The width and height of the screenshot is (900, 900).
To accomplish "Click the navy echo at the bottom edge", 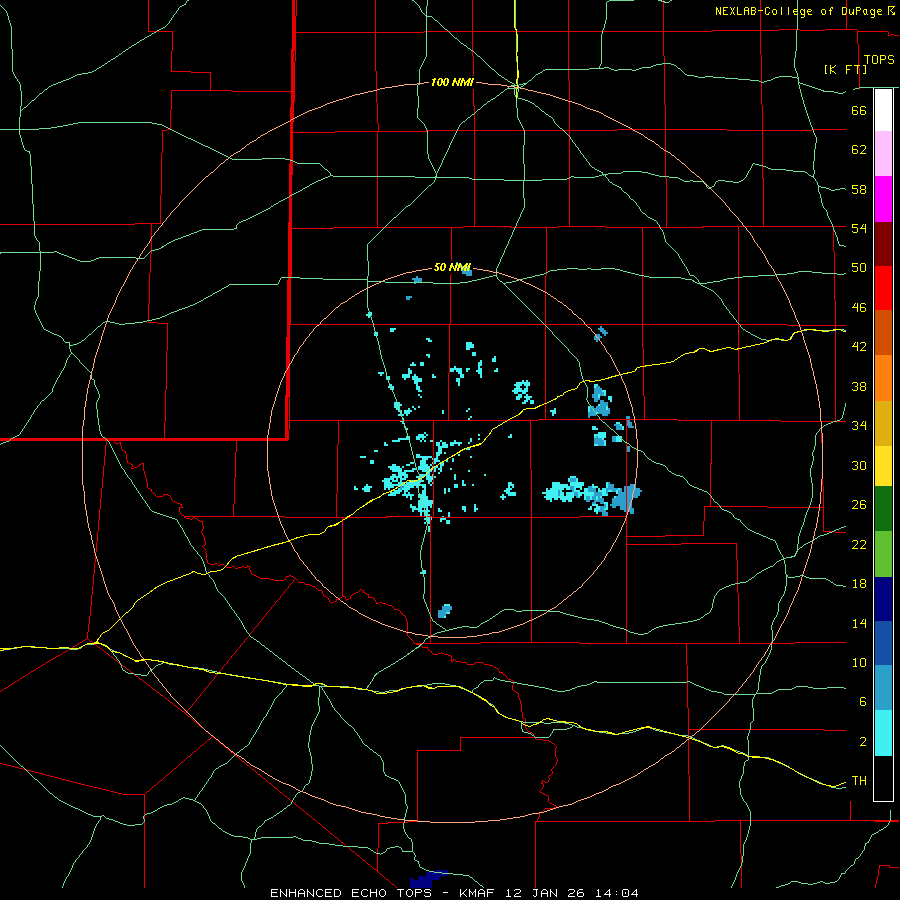I will pos(428,879).
